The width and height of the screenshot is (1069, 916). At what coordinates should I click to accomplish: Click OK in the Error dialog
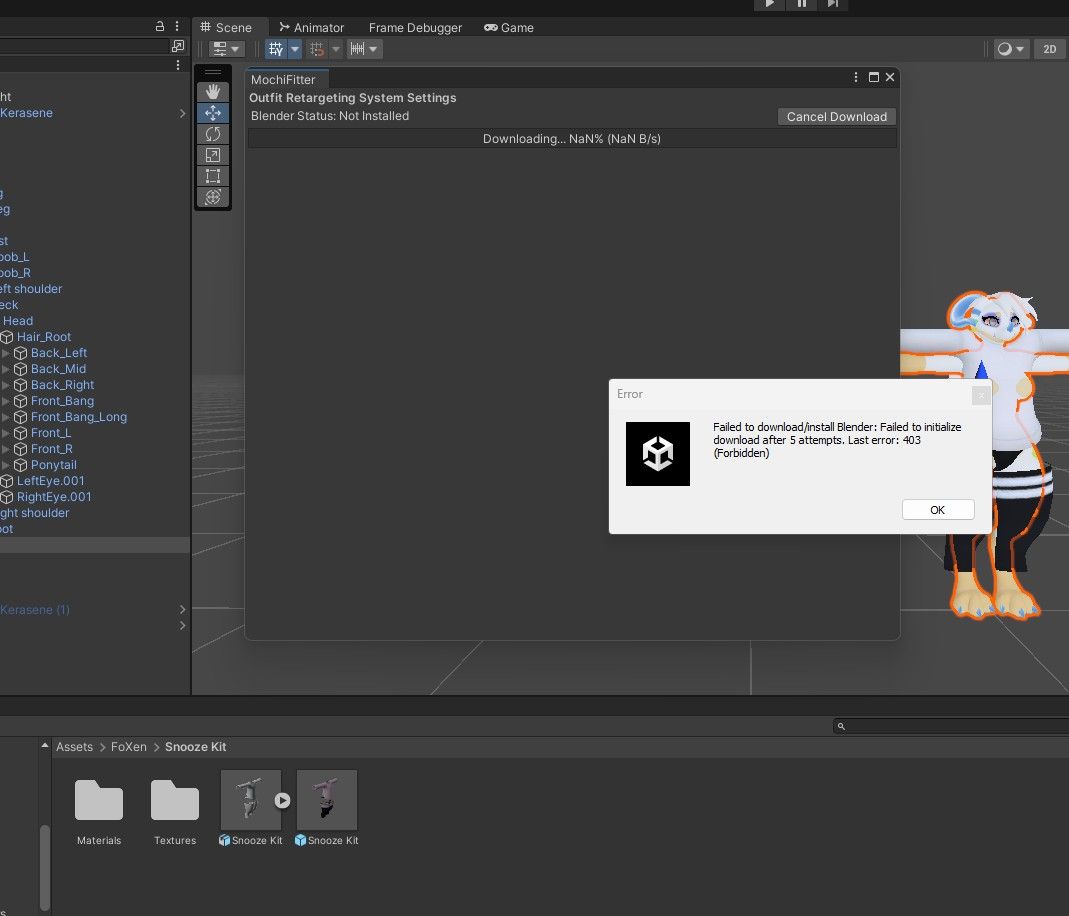click(x=937, y=510)
